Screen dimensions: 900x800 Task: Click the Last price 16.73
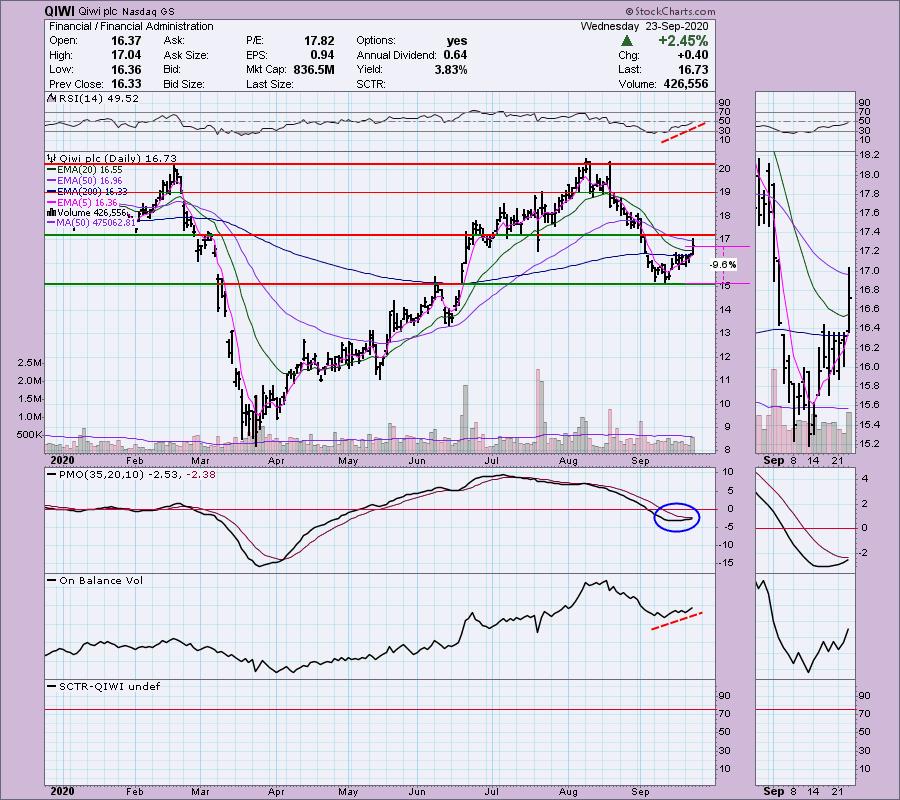point(693,69)
